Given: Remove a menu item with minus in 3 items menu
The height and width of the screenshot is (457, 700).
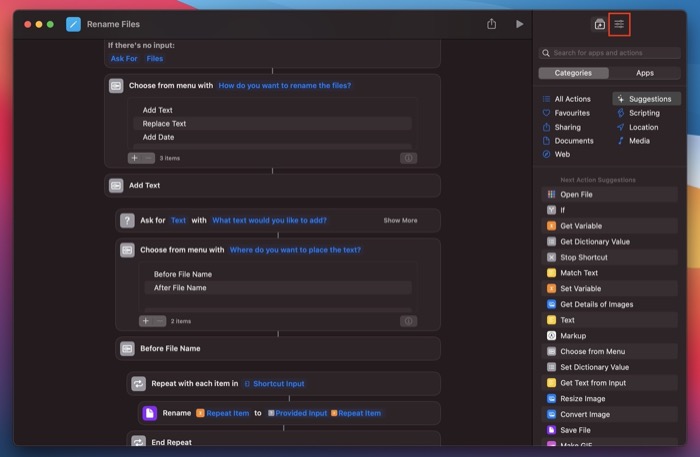Looking at the screenshot, I should [x=148, y=158].
